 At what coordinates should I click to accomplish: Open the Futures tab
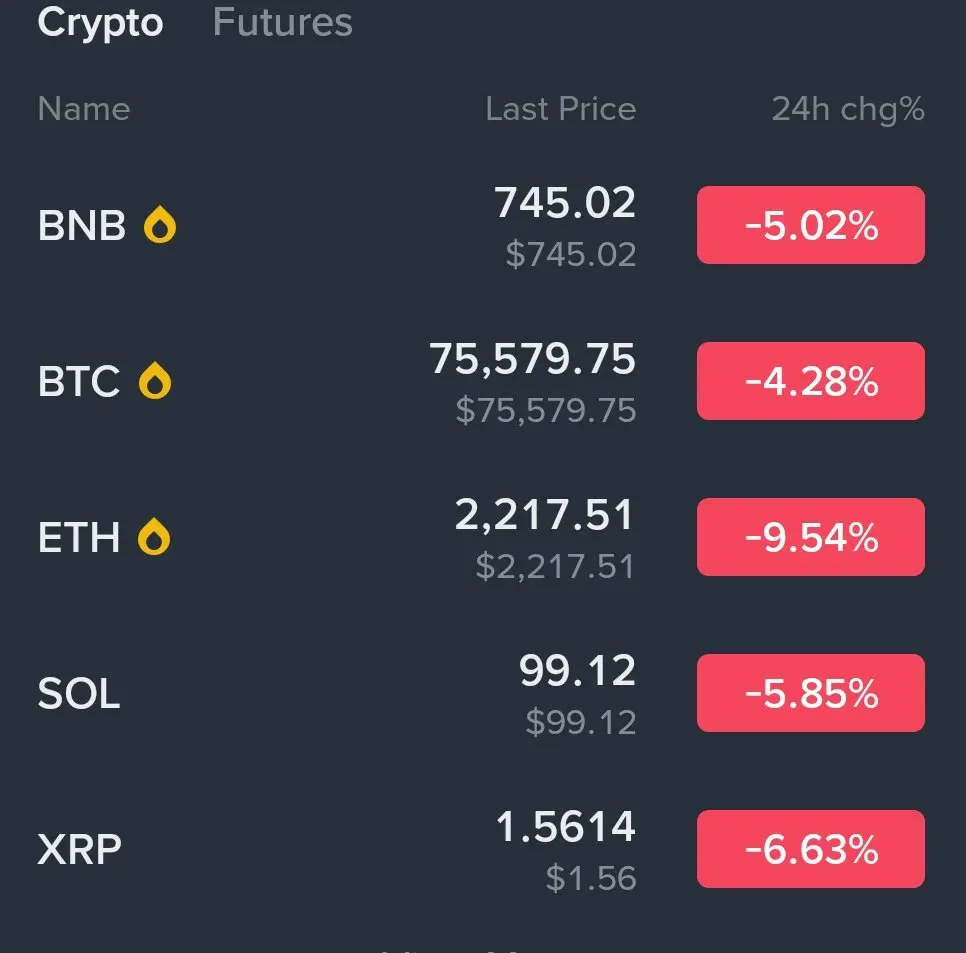(x=282, y=22)
